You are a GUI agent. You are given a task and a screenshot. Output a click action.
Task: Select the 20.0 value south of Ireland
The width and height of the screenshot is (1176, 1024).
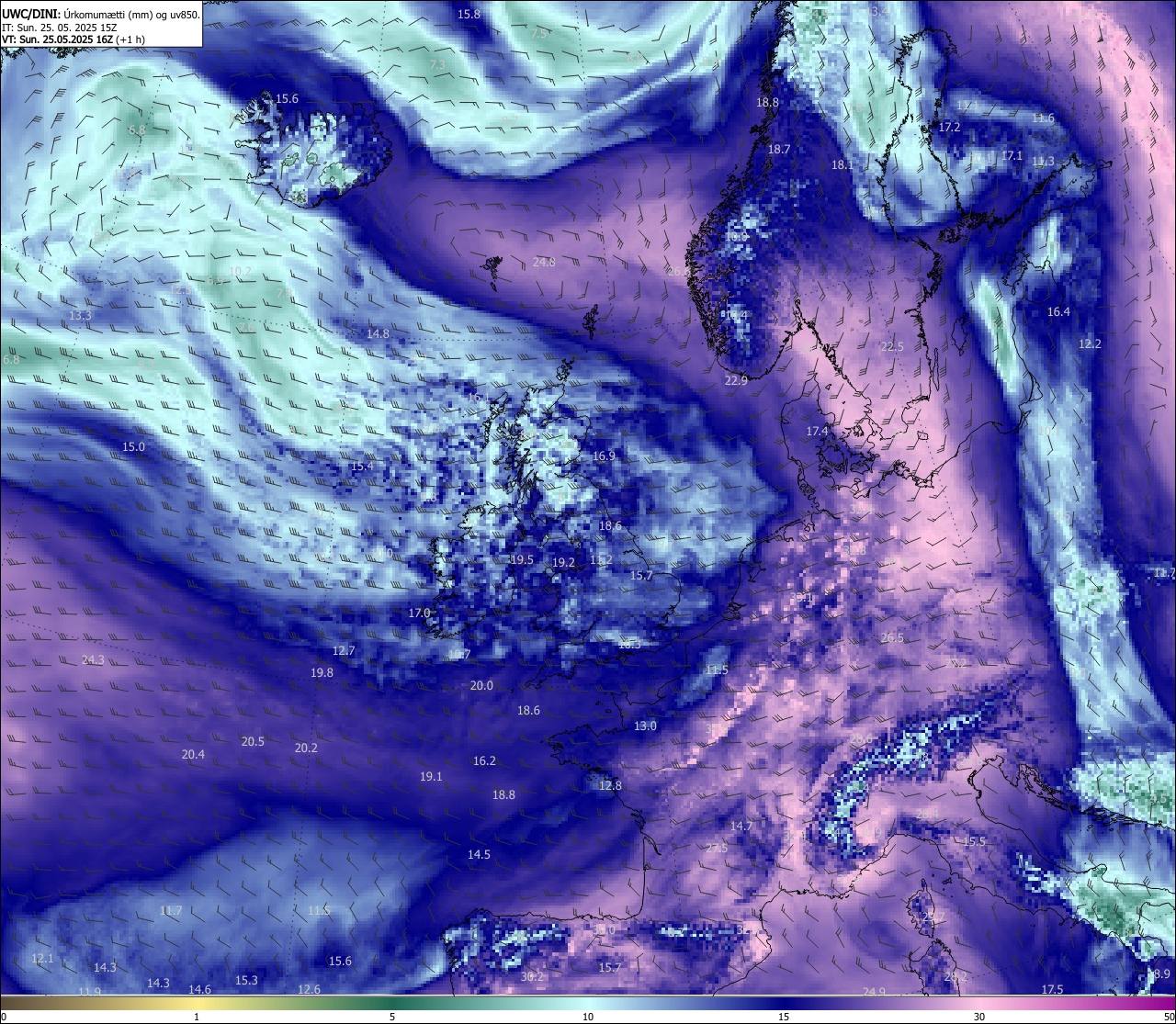pyautogui.click(x=481, y=685)
